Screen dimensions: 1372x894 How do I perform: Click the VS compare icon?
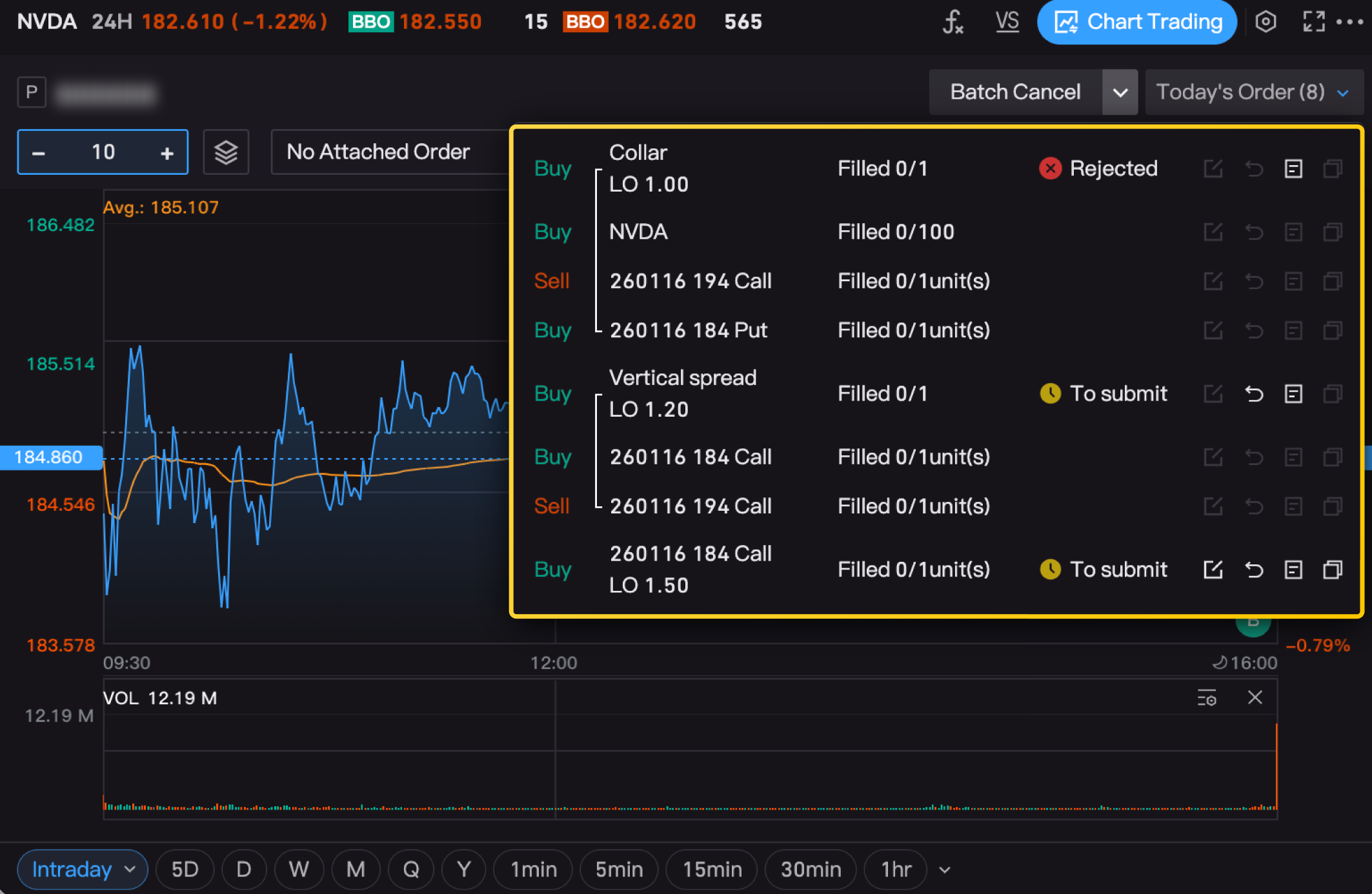coord(1007,22)
